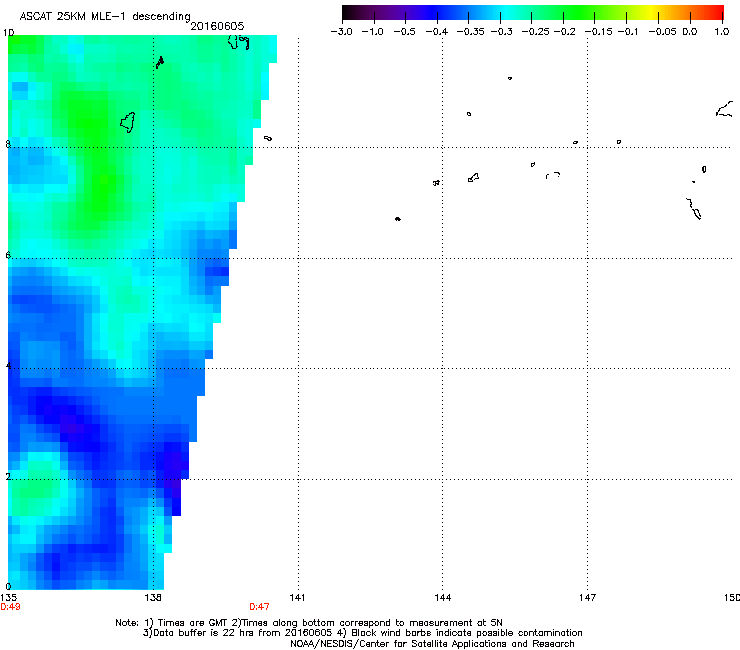740x650 pixels.
Task: Click the red end of the color scale bar
Action: pyautogui.click(x=717, y=12)
